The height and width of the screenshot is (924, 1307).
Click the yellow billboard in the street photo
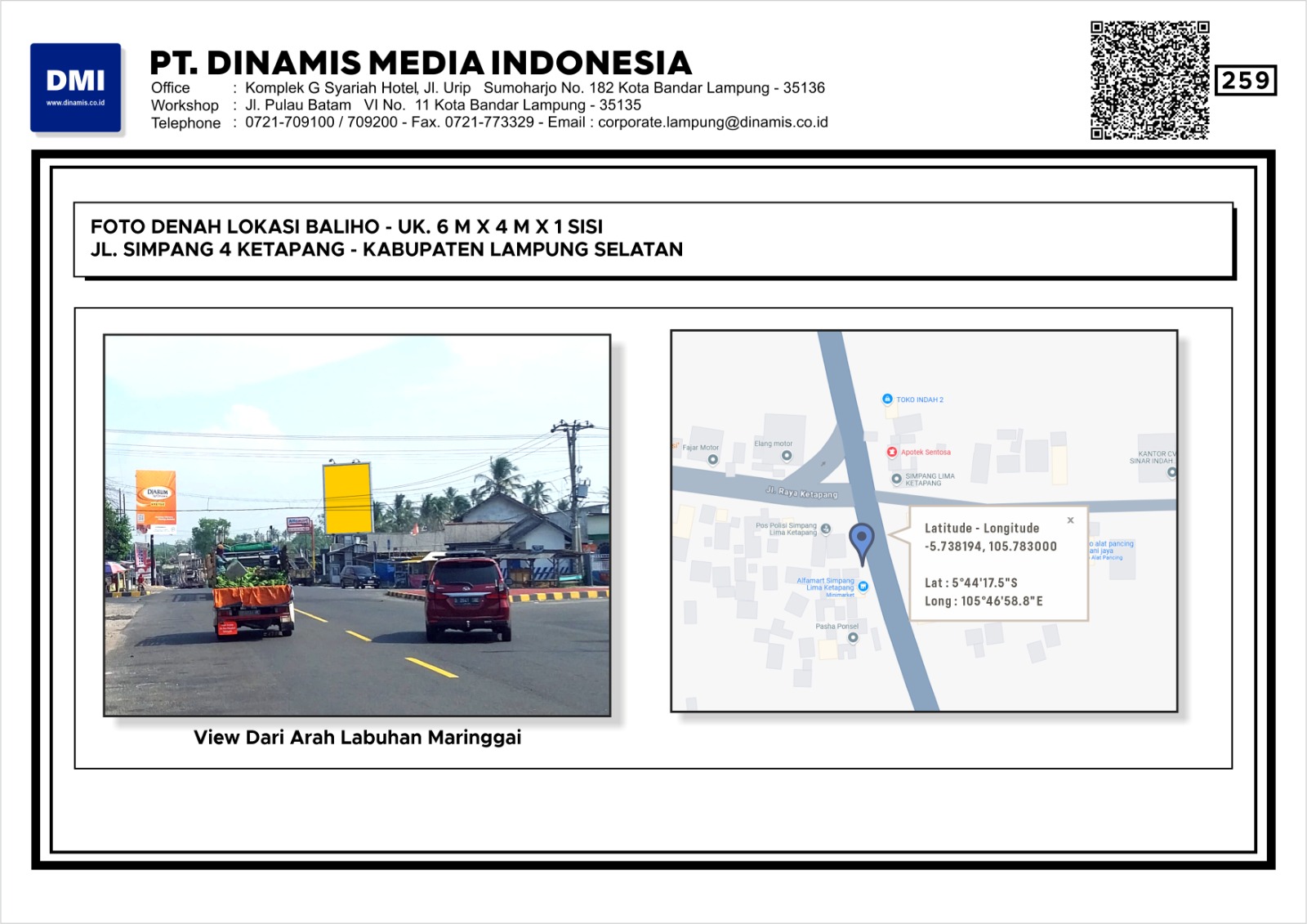click(x=348, y=498)
